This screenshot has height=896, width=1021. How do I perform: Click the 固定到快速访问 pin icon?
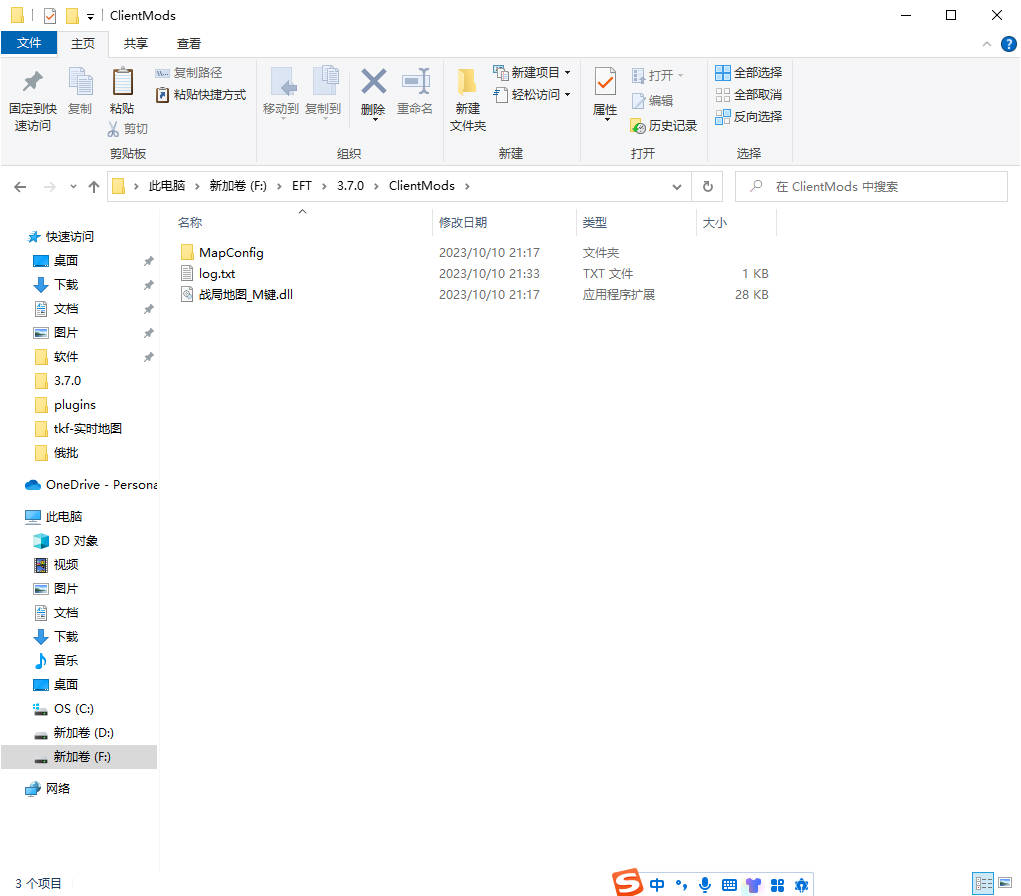pyautogui.click(x=32, y=82)
